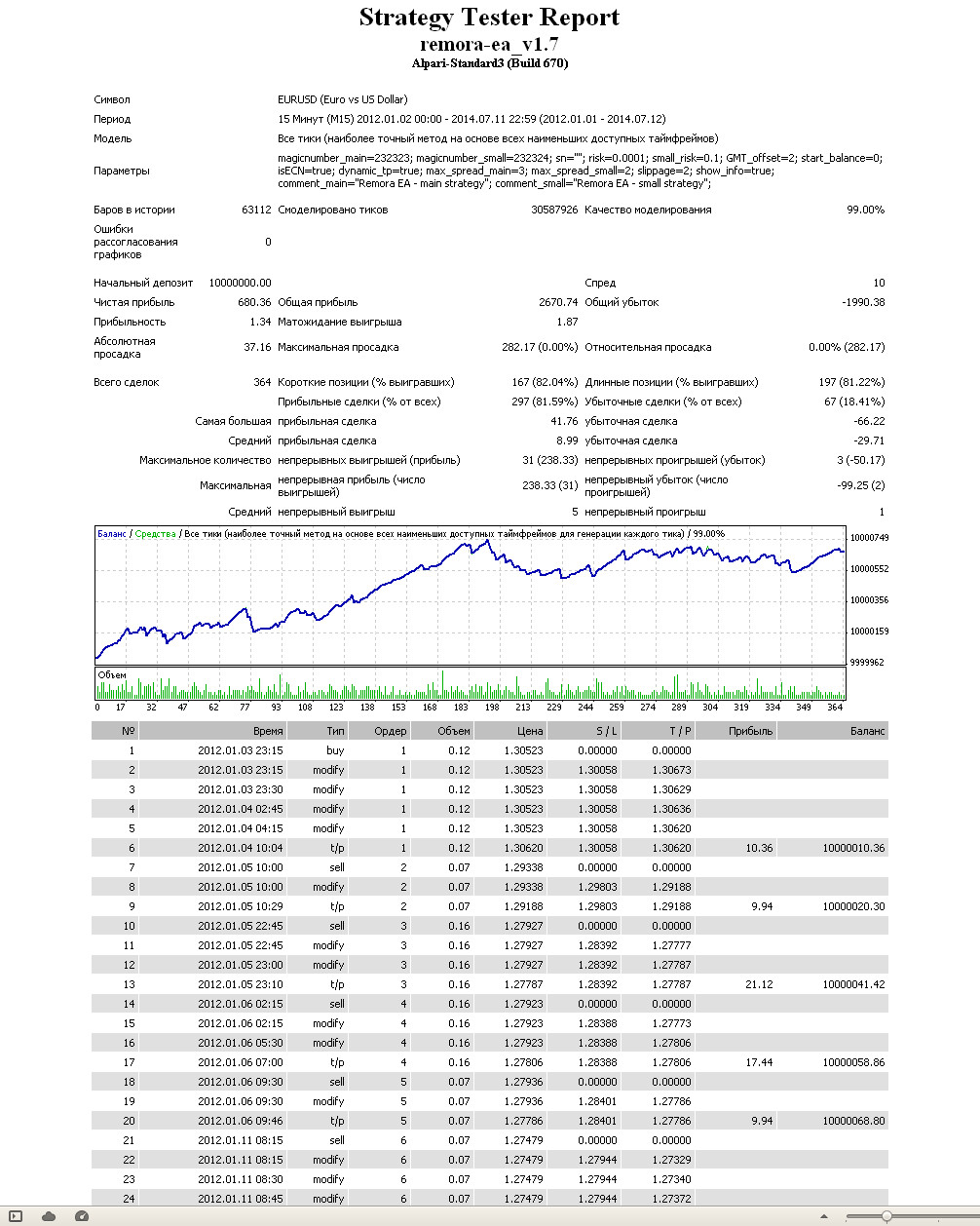Viewport: 980px width, 1226px height.
Task: Click the 'Символ' label
Action: 112,99
